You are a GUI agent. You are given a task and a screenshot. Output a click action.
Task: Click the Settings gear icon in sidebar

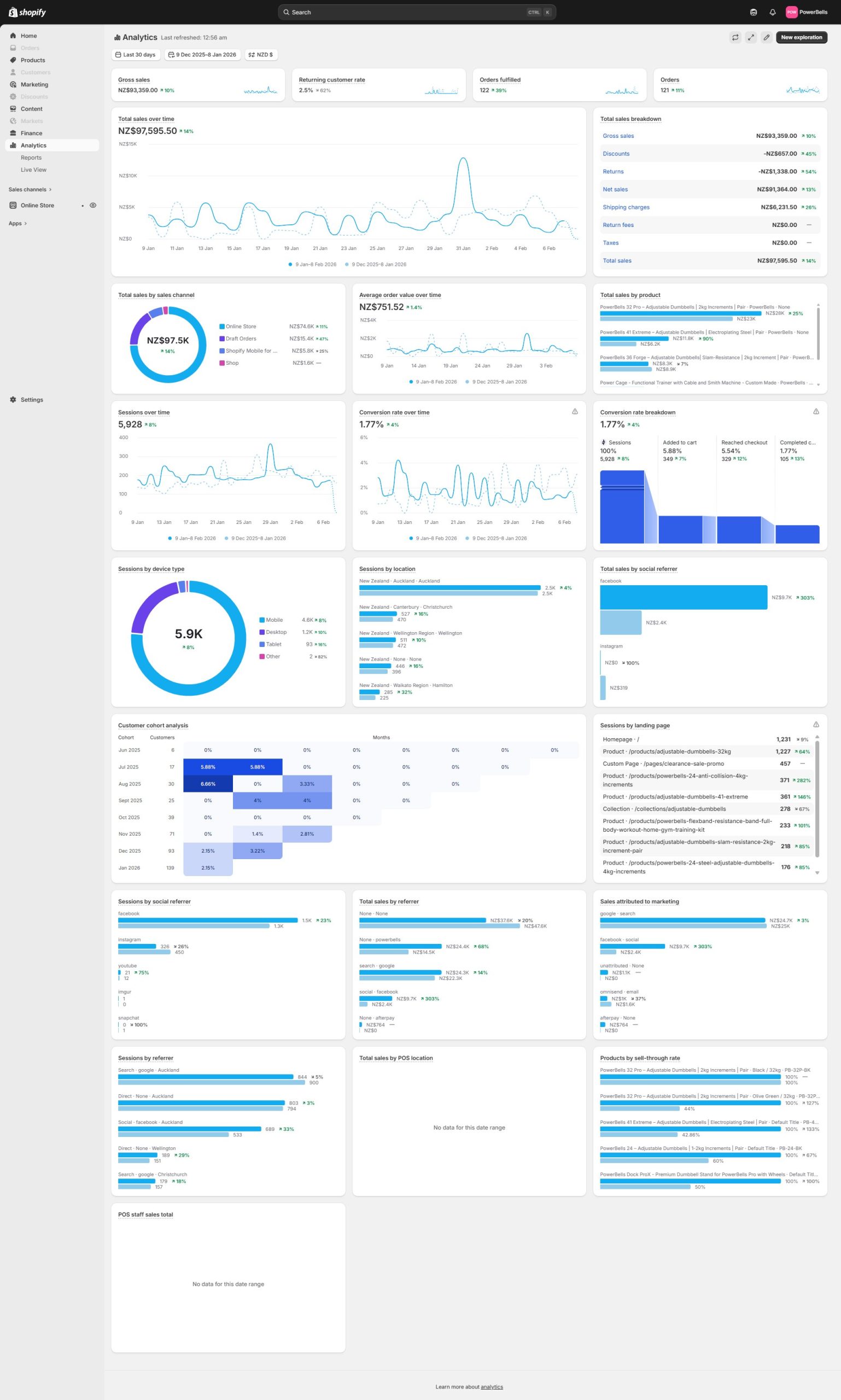13,400
